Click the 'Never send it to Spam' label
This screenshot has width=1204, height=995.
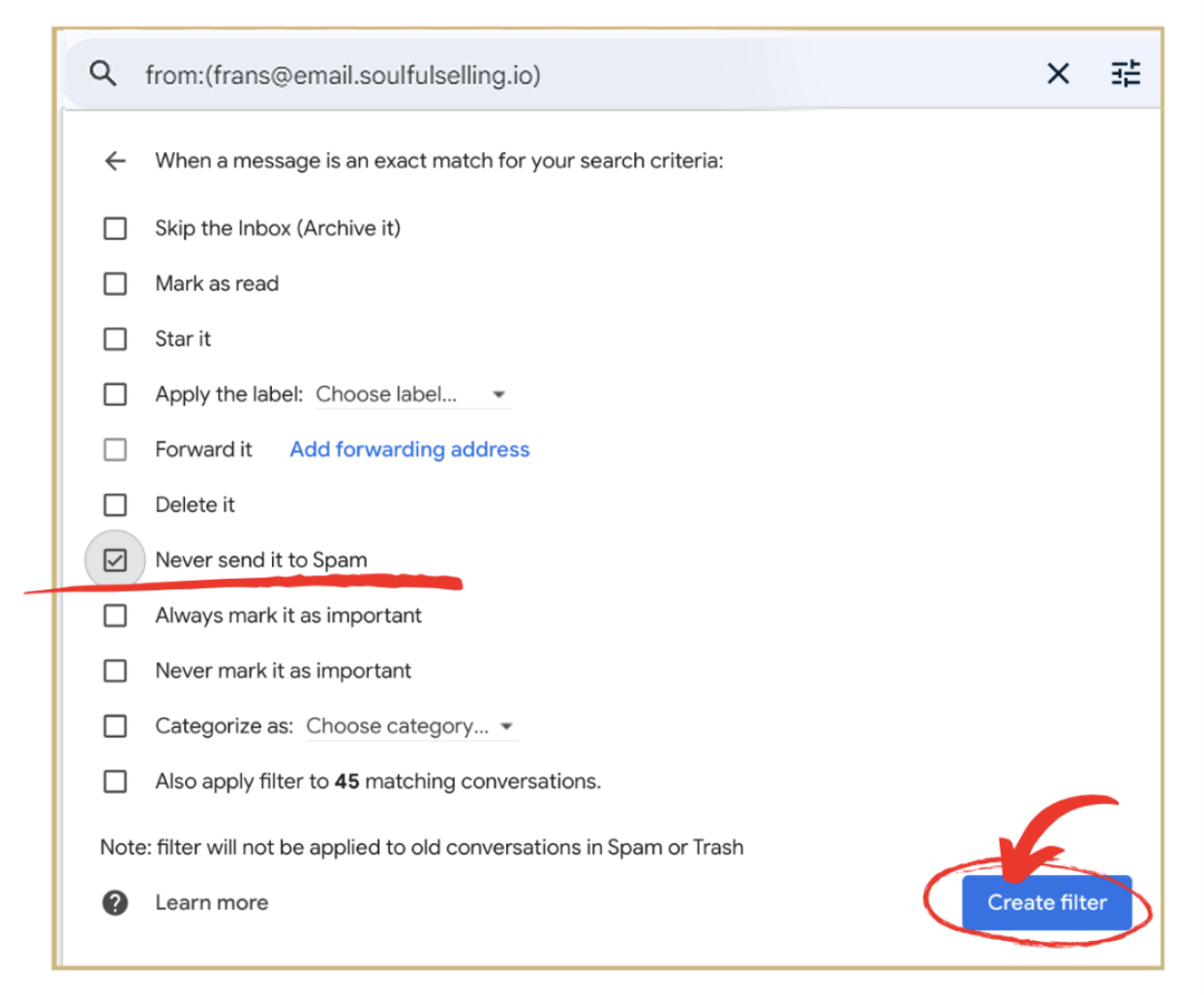point(261,560)
